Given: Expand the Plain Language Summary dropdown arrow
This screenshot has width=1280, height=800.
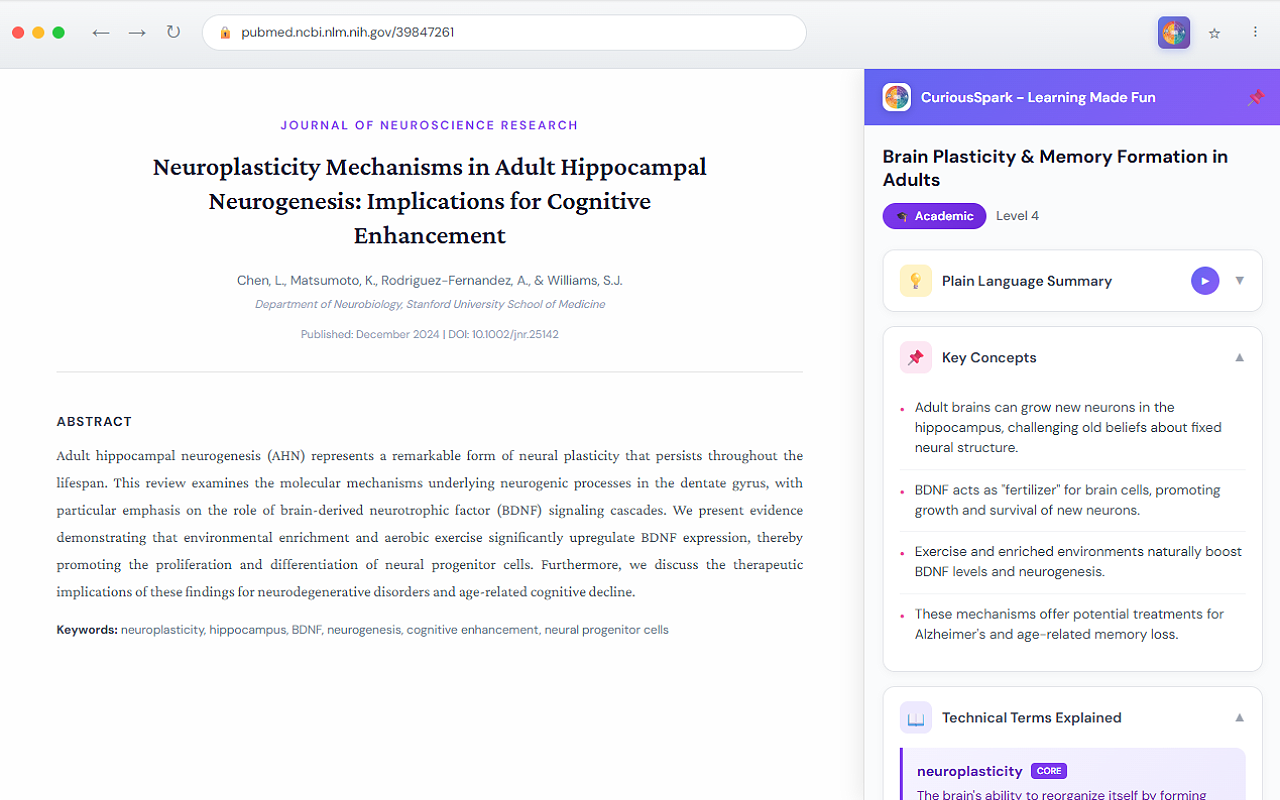Looking at the screenshot, I should coord(1239,281).
